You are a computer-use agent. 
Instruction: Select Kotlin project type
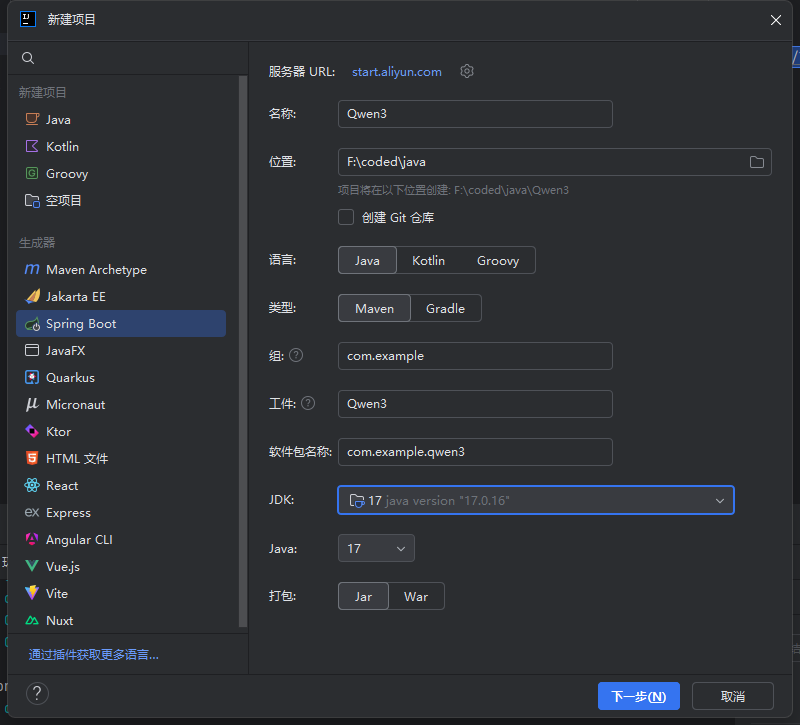[121, 146]
